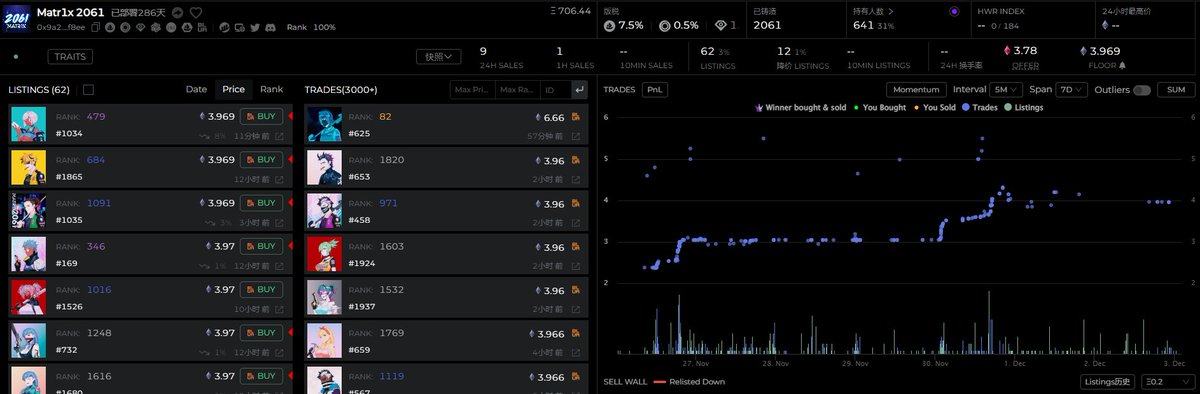Open external link for listing #1034
The image size is (1200, 394).
(279, 135)
